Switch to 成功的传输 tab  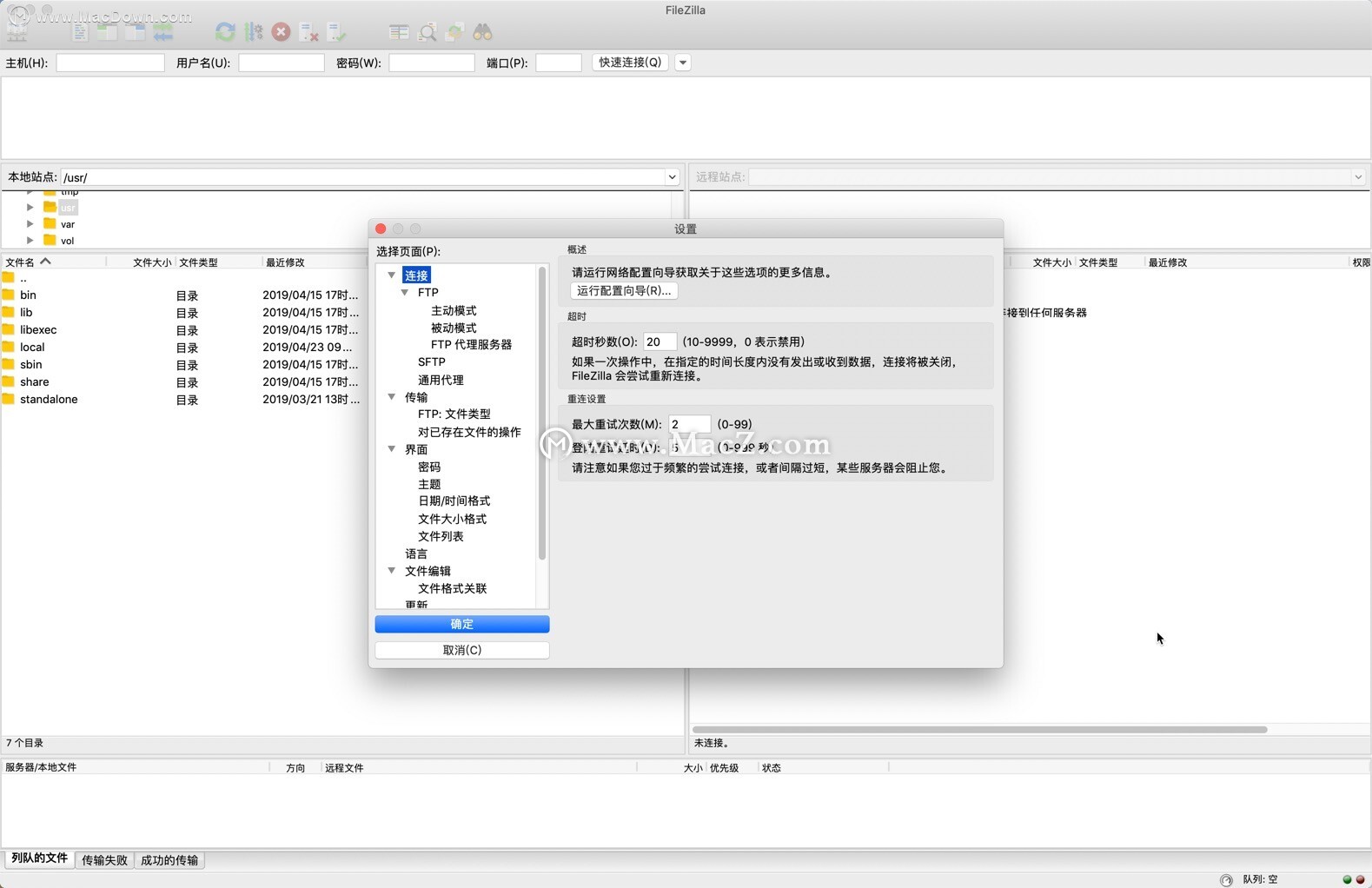[x=169, y=860]
